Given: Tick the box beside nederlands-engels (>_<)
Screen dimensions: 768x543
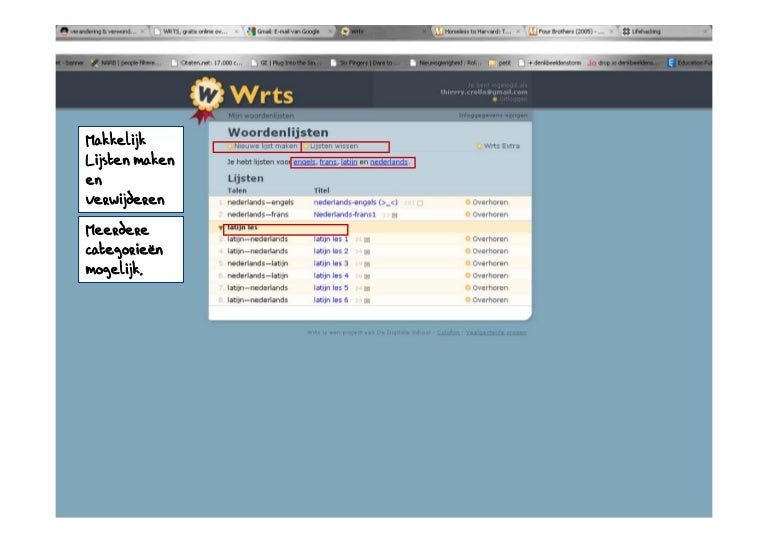Looking at the screenshot, I should [420, 203].
